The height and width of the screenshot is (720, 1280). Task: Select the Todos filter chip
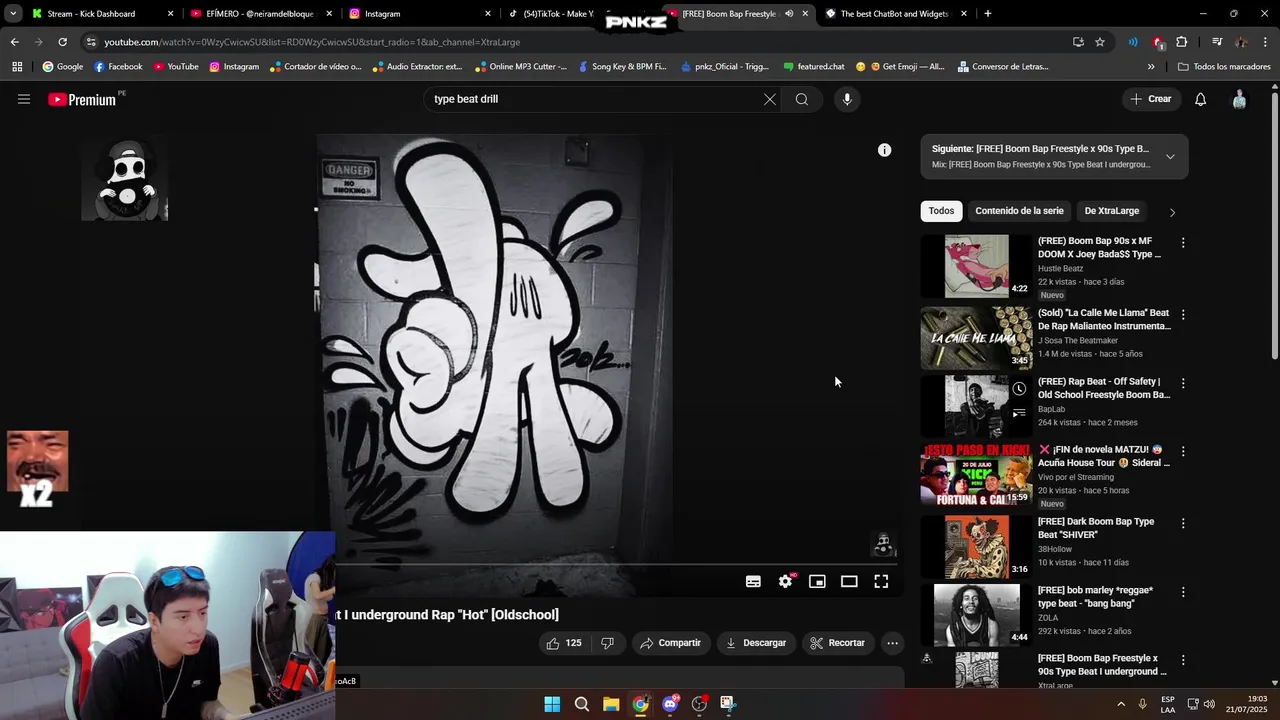[x=941, y=211]
